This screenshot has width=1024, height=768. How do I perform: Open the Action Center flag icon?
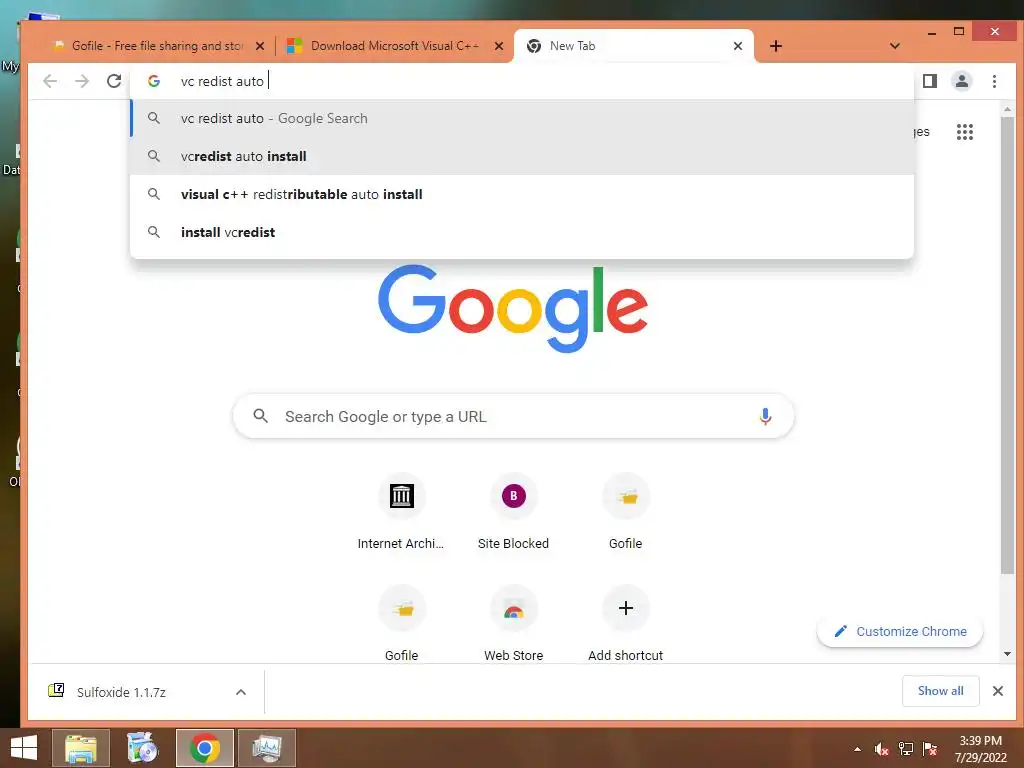tap(930, 750)
